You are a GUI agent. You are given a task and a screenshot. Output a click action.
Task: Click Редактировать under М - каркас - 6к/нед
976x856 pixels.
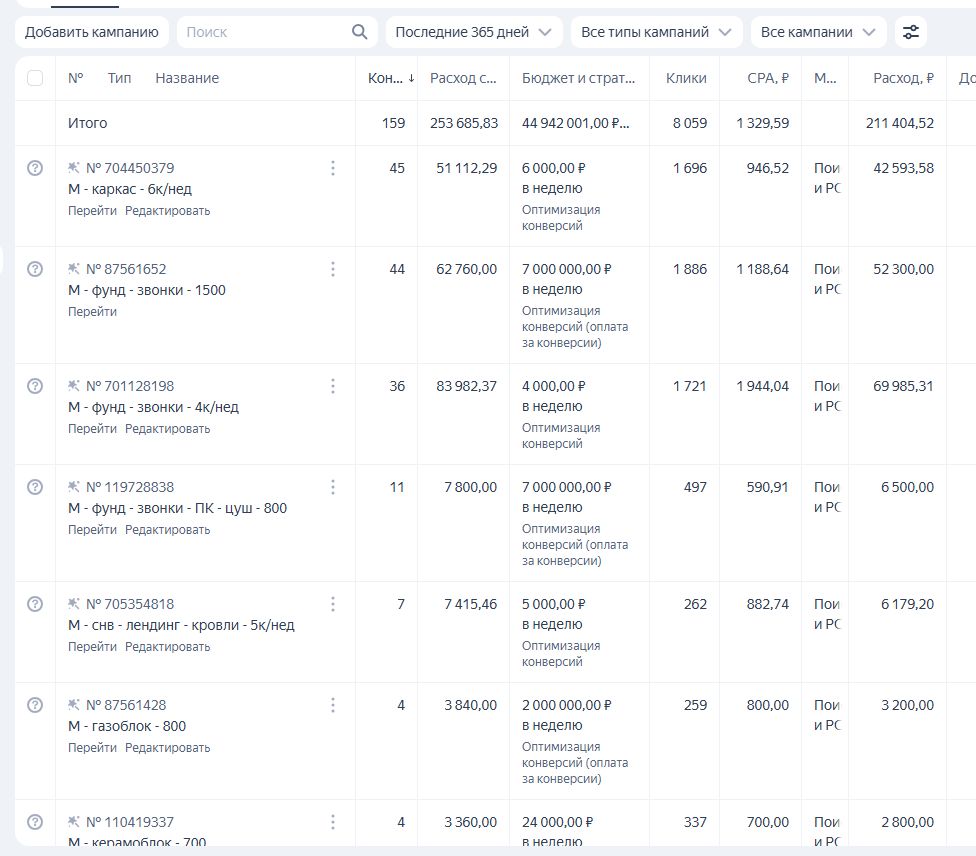coord(167,211)
